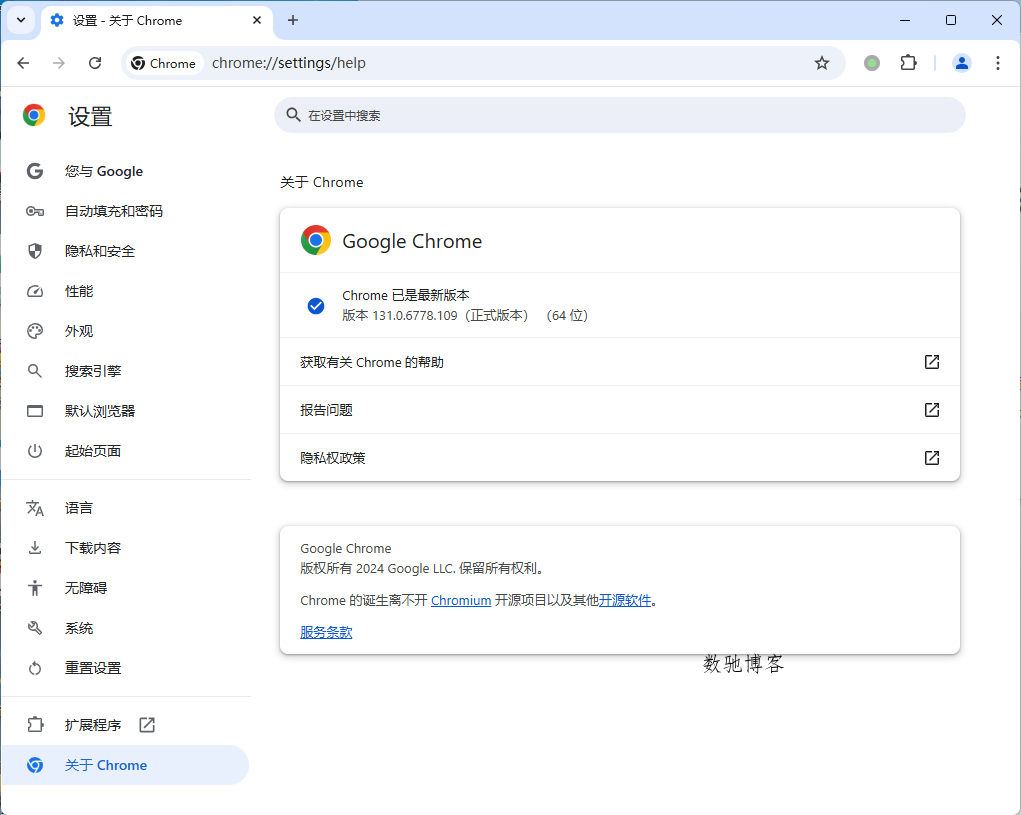Click external link icon for 报告问题
1021x815 pixels.
pos(932,409)
